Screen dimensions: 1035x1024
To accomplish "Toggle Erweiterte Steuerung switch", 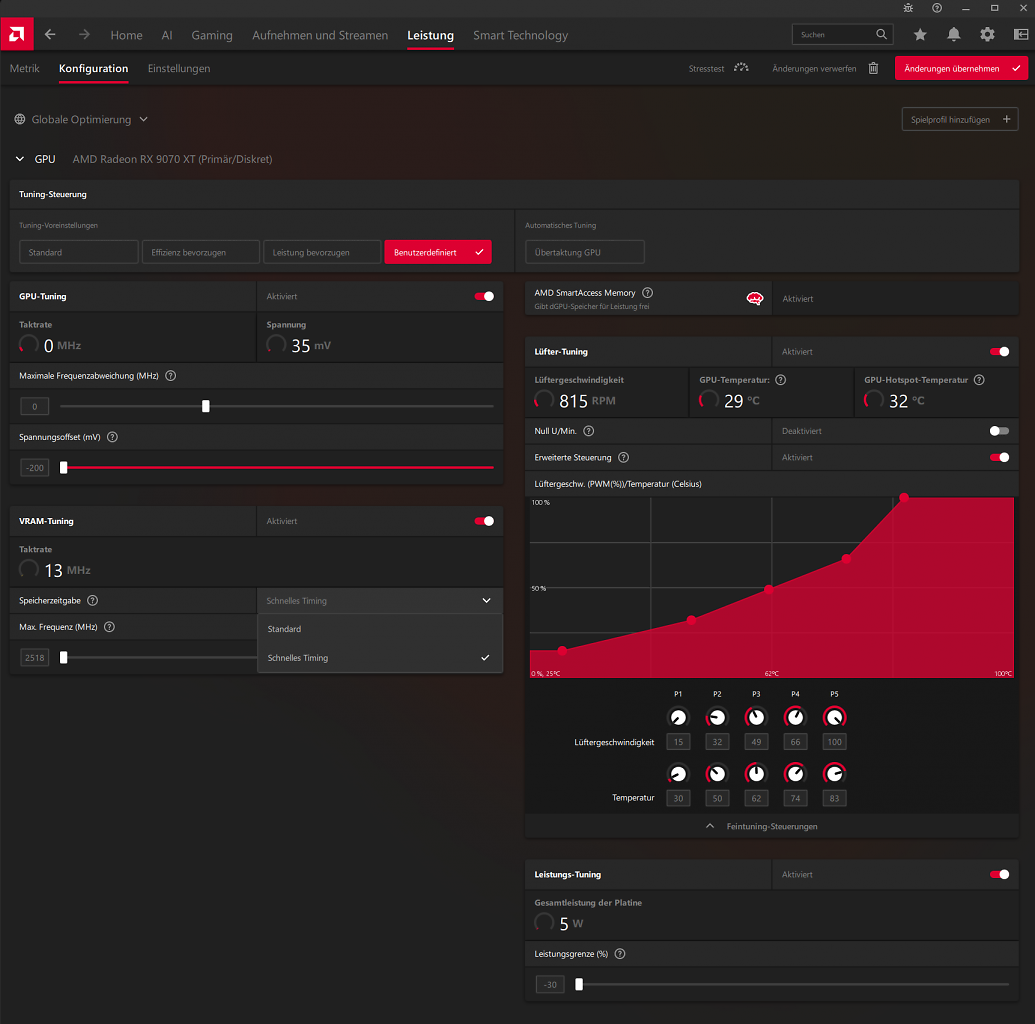I will [x=999, y=458].
